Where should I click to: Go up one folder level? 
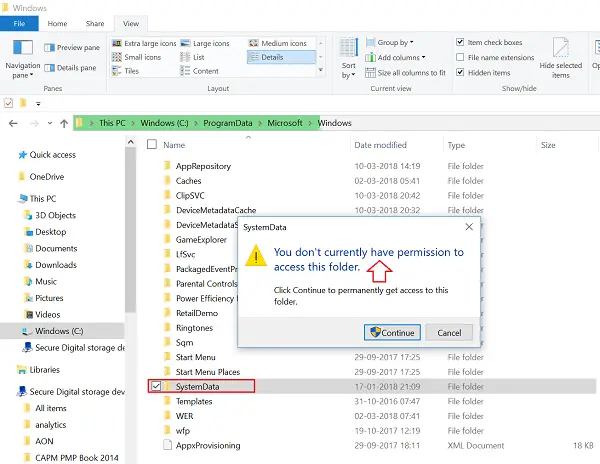click(x=64, y=123)
